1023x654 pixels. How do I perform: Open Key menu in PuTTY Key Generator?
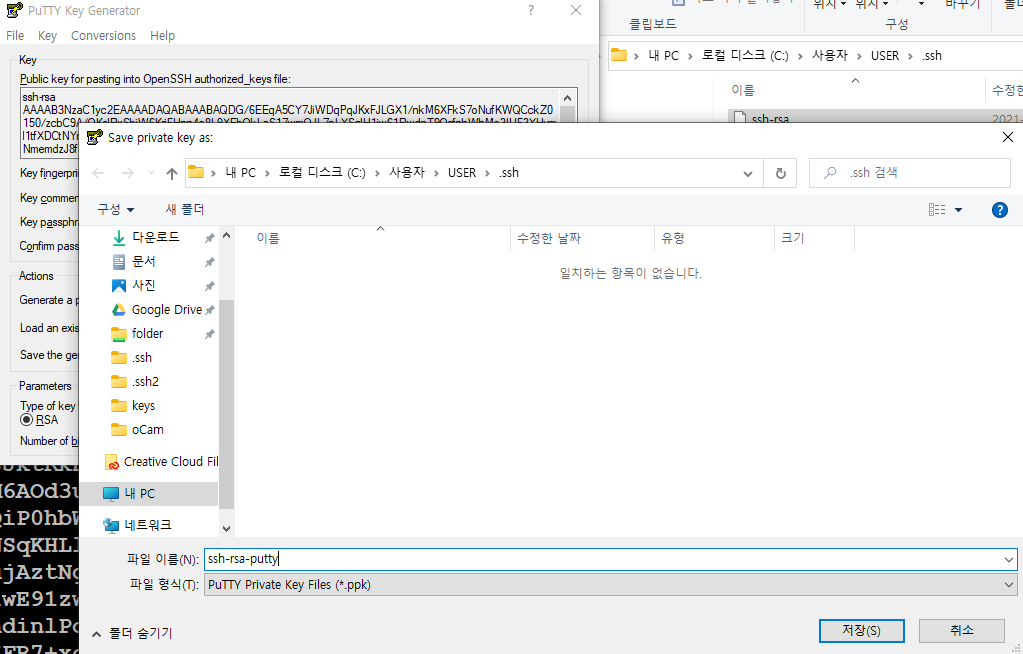click(47, 35)
